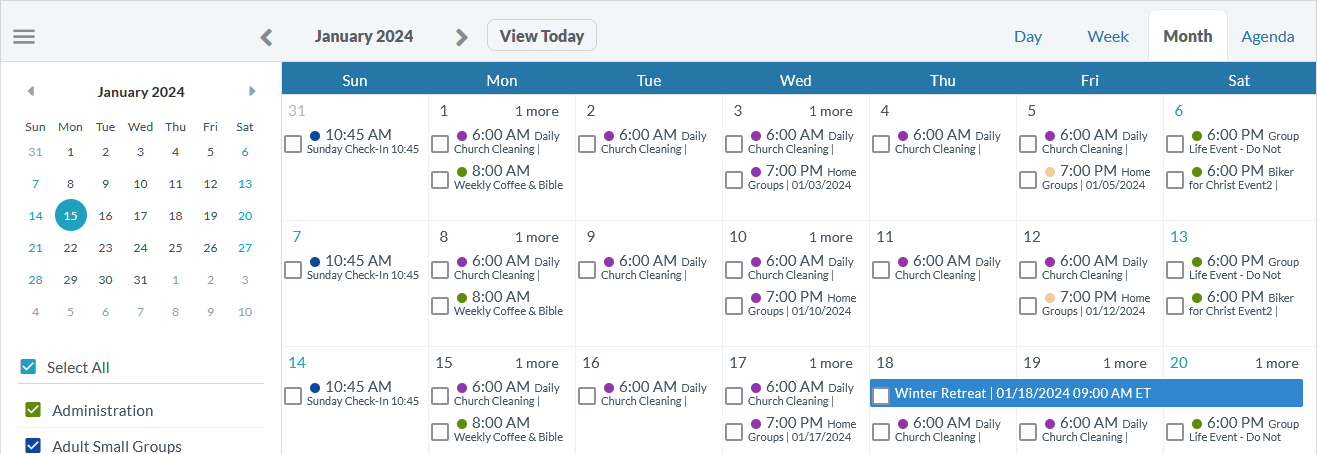Switch to the Agenda view tab
This screenshot has width=1317, height=454.
(1267, 36)
